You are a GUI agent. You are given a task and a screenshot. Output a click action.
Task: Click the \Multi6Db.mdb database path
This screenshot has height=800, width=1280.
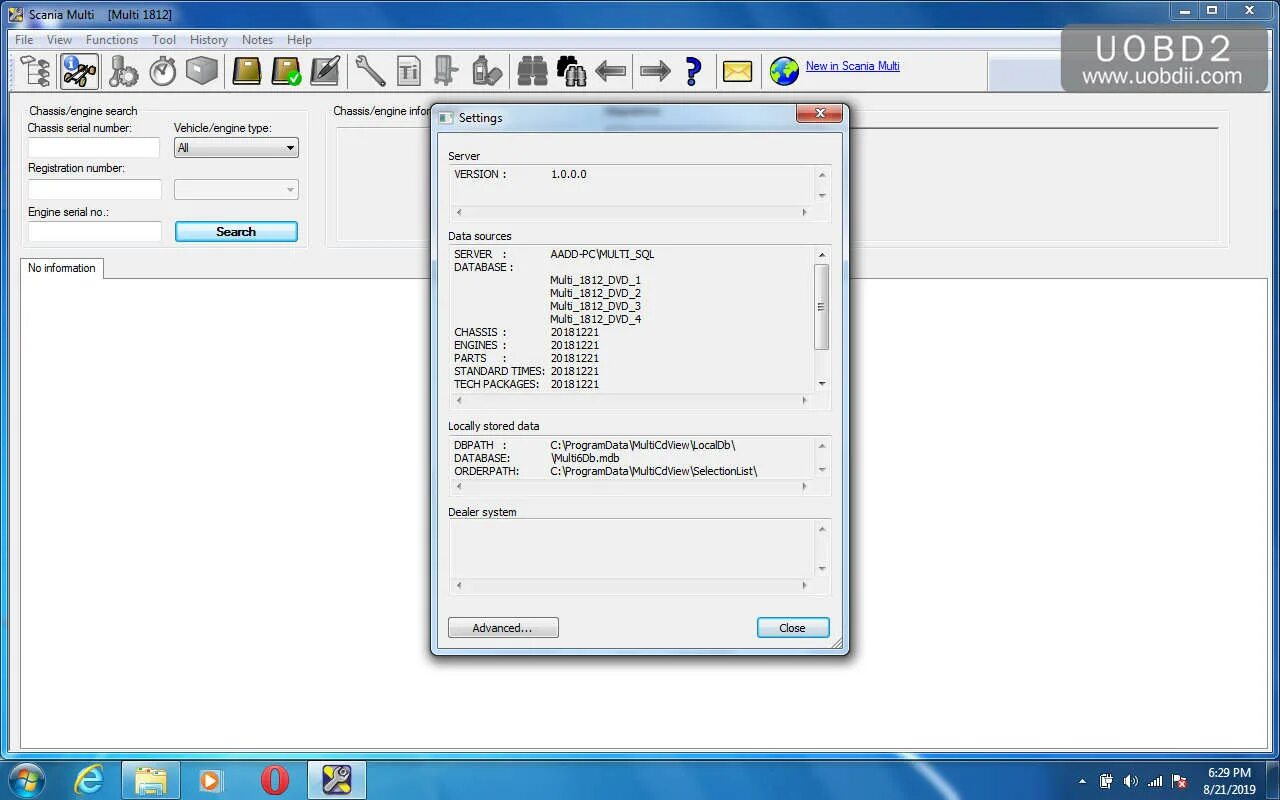585,458
